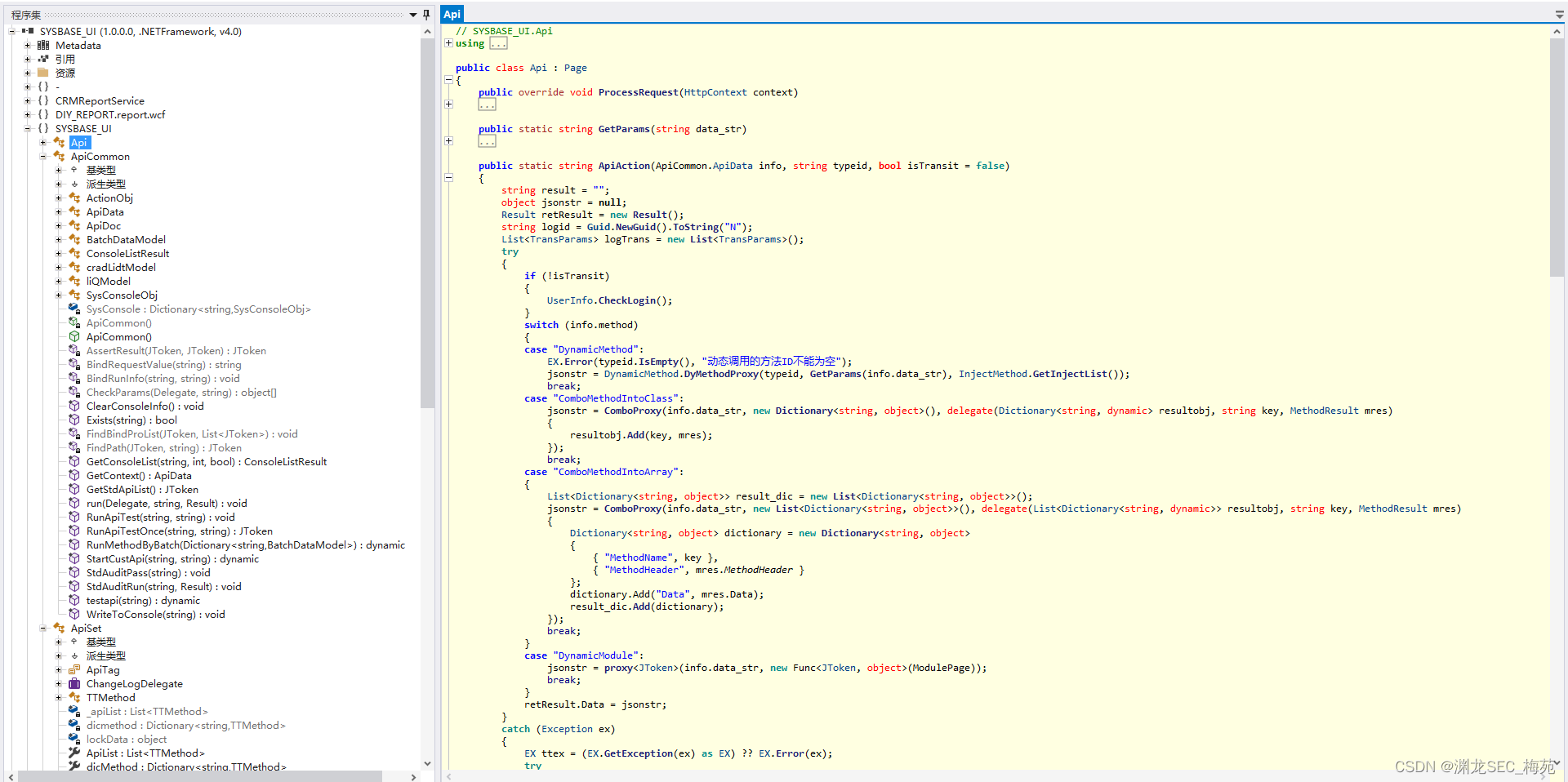
Task: Select the 基类型 node under ApiCommon
Action: point(101,170)
